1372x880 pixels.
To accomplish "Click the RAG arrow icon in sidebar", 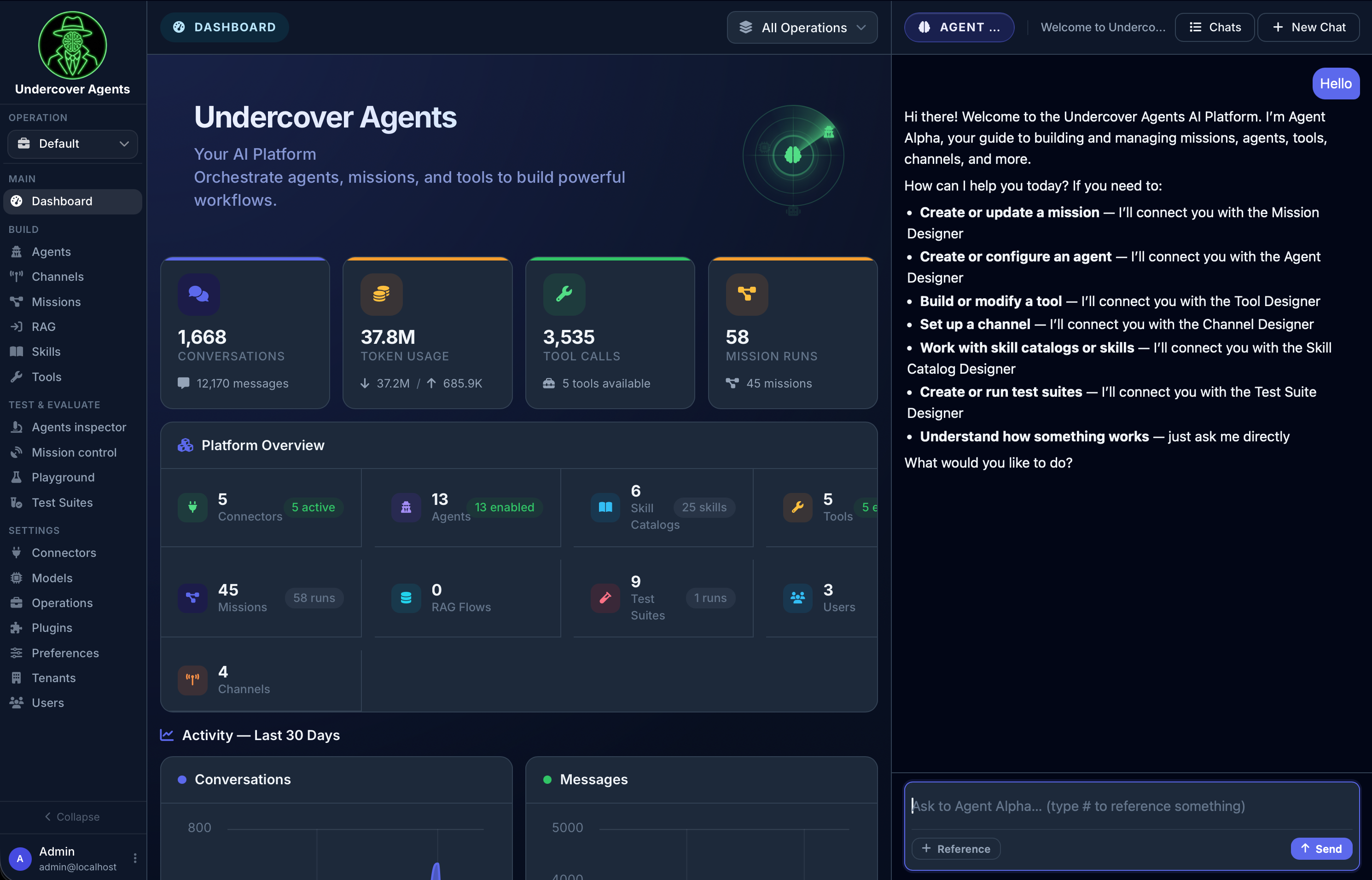I will click(x=17, y=327).
